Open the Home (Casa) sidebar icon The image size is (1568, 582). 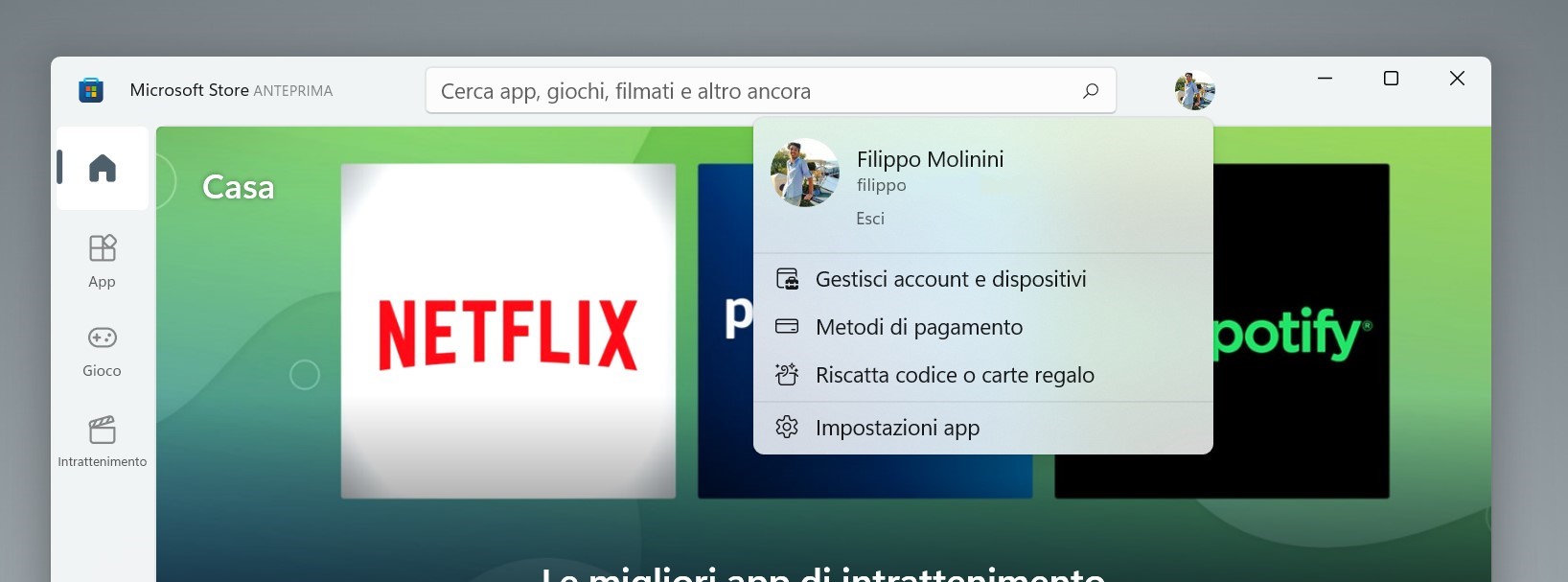coord(103,168)
